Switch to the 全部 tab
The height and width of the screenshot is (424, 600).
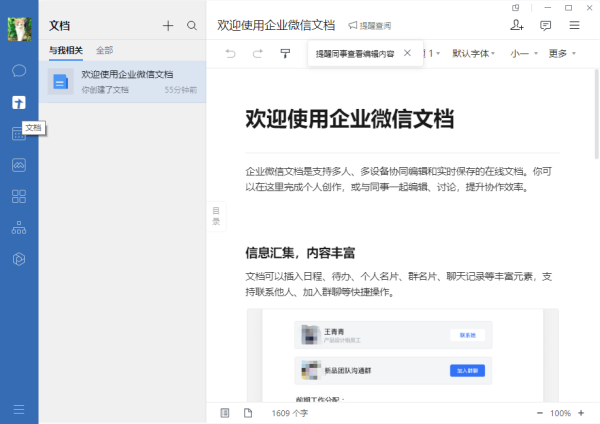tap(104, 50)
